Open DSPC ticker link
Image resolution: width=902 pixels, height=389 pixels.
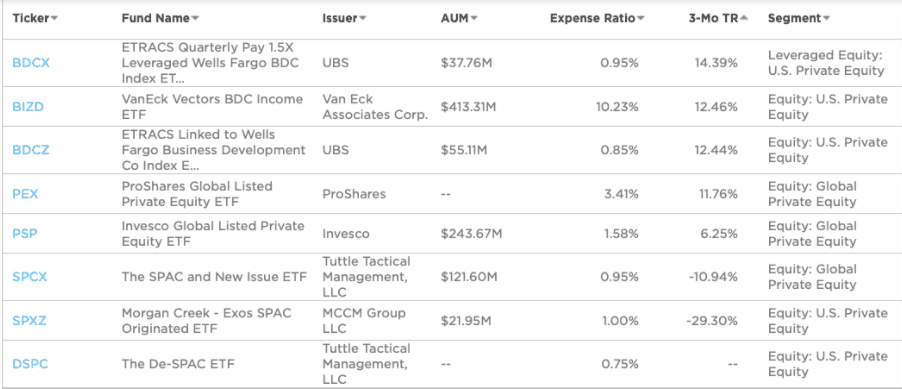click(x=30, y=364)
